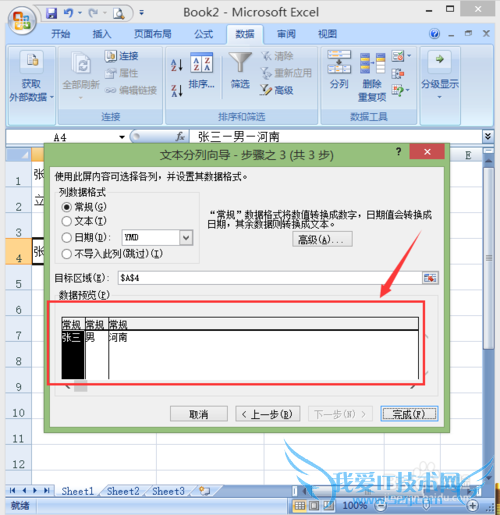Open the Home (开始) tab
Image resolution: width=500 pixels, height=515 pixels.
coord(61,34)
